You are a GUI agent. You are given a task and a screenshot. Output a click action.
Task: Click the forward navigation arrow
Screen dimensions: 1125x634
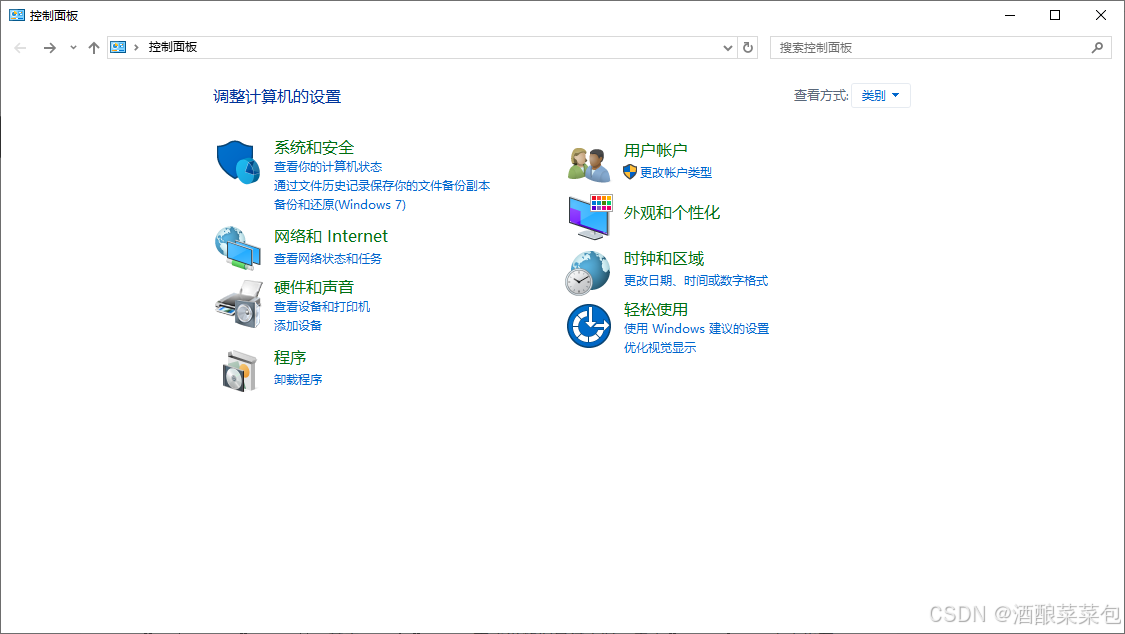click(49, 48)
